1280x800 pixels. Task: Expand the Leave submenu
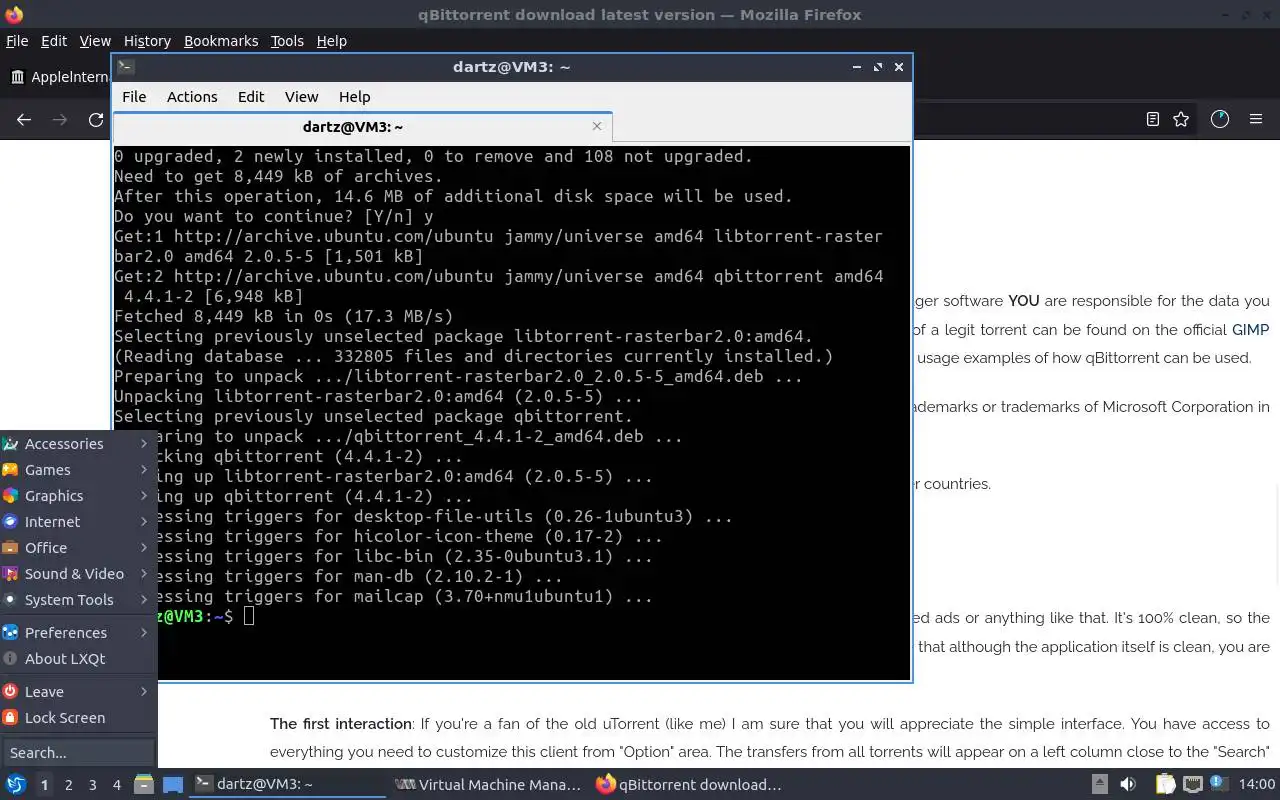click(78, 691)
